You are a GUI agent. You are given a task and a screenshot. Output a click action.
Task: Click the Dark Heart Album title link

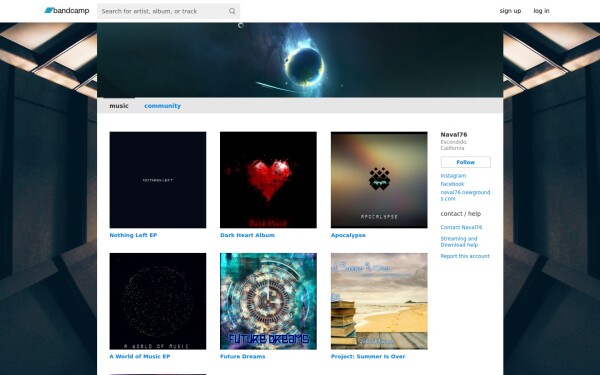[x=247, y=235]
